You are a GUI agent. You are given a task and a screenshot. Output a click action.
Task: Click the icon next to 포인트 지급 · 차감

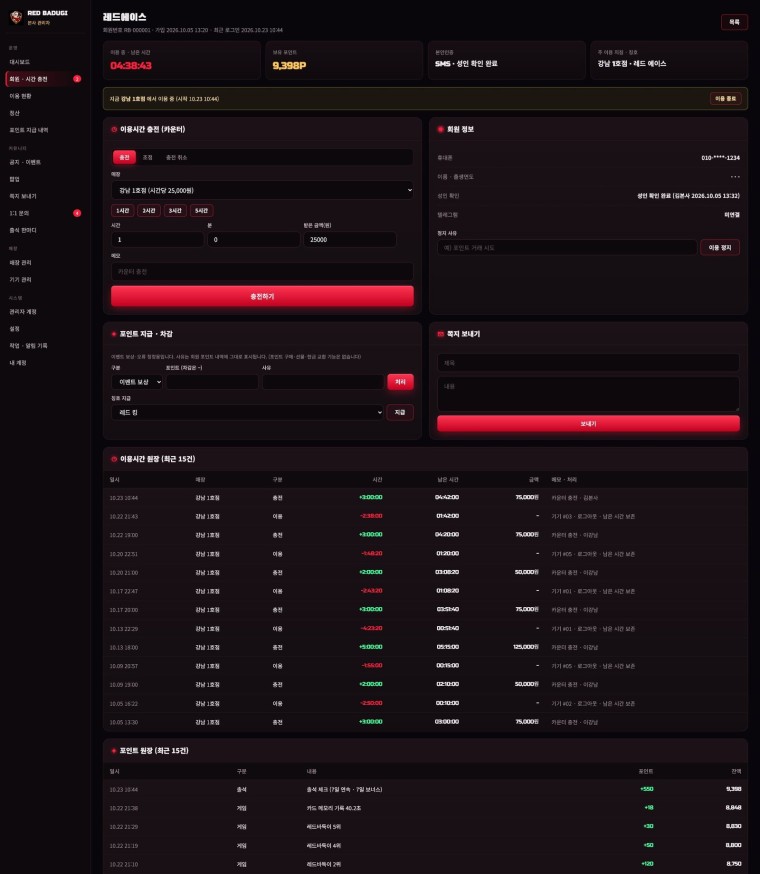[x=114, y=334]
